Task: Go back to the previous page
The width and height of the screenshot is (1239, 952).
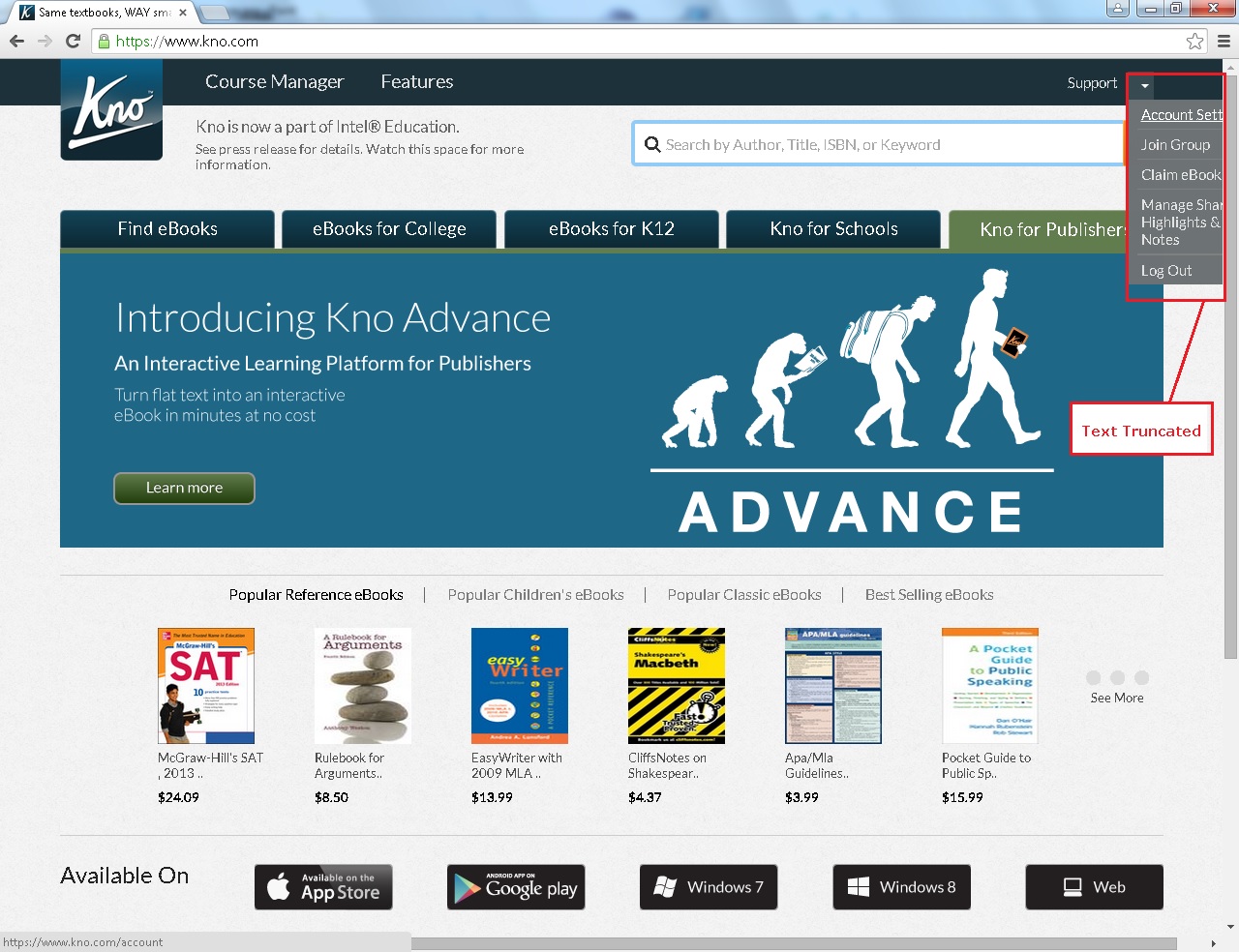Action: click(16, 41)
